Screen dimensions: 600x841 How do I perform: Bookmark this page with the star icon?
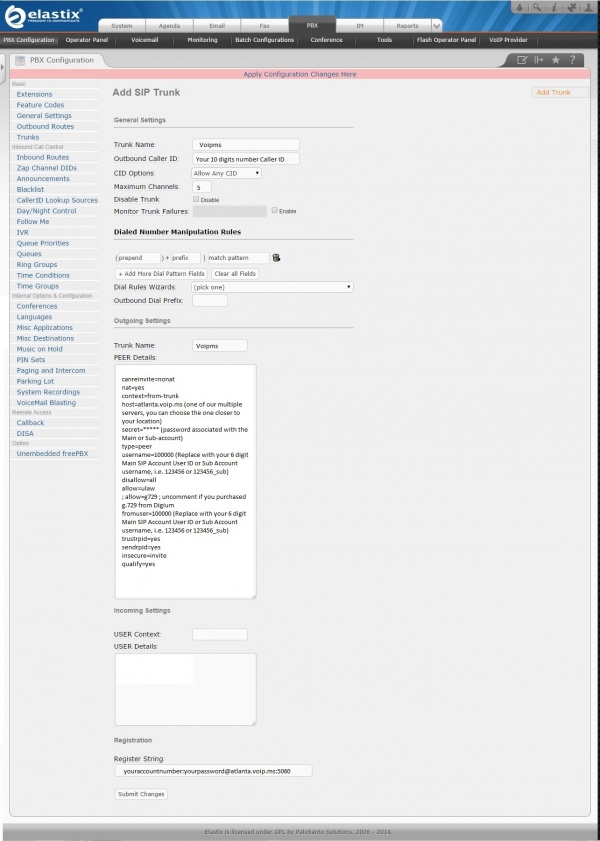tap(555, 60)
